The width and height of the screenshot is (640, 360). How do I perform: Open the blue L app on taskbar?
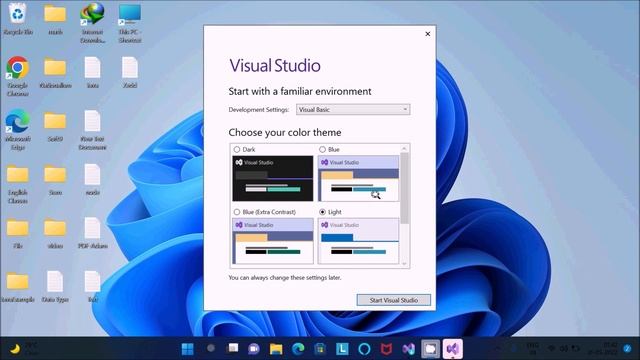pos(342,349)
